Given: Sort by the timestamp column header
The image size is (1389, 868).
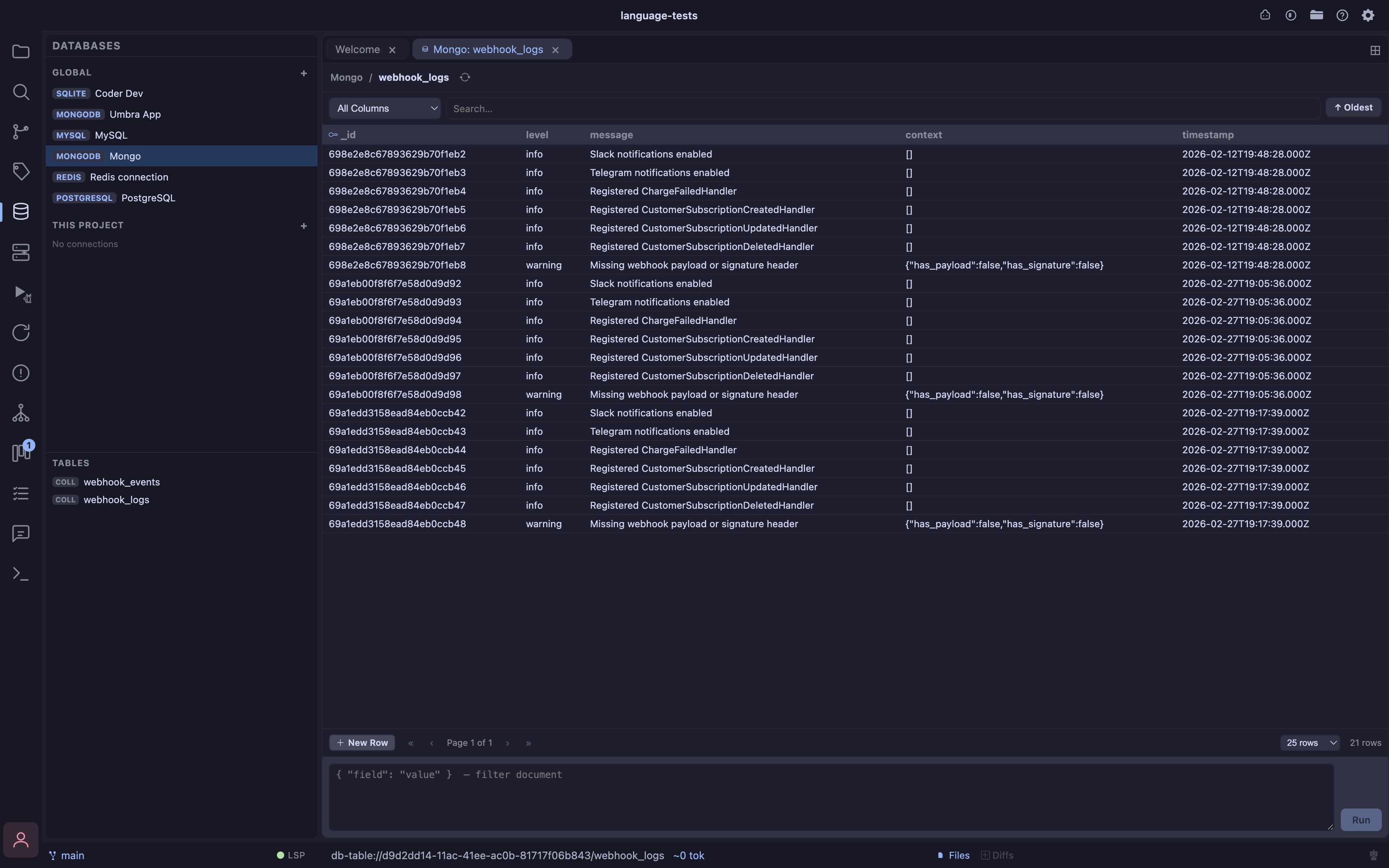Looking at the screenshot, I should pyautogui.click(x=1208, y=135).
